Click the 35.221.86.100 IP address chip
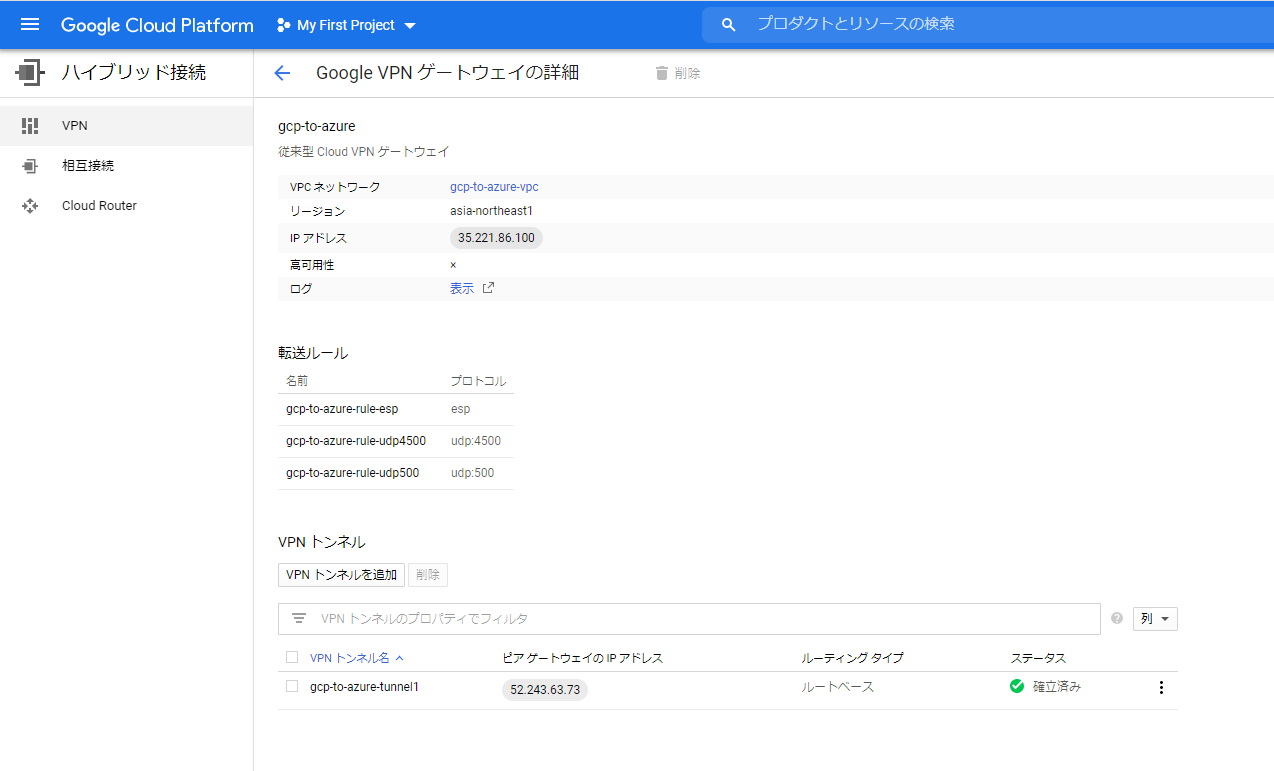Image resolution: width=1274 pixels, height=771 pixels. tap(496, 238)
